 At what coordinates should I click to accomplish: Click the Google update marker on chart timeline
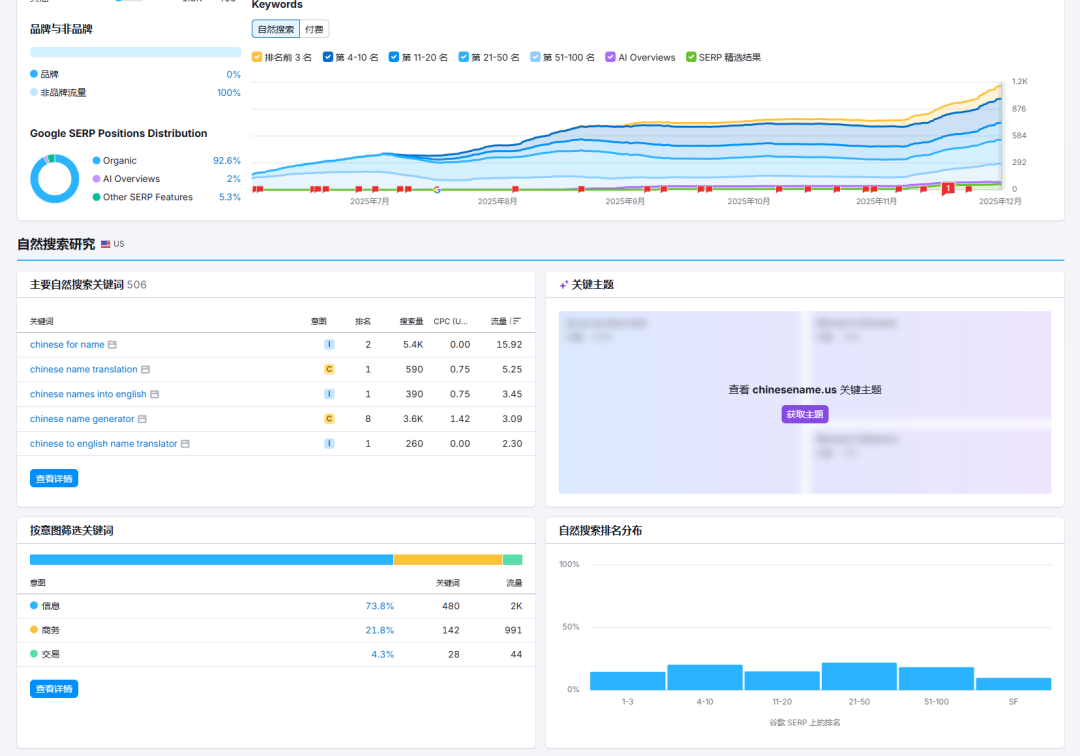coord(436,189)
